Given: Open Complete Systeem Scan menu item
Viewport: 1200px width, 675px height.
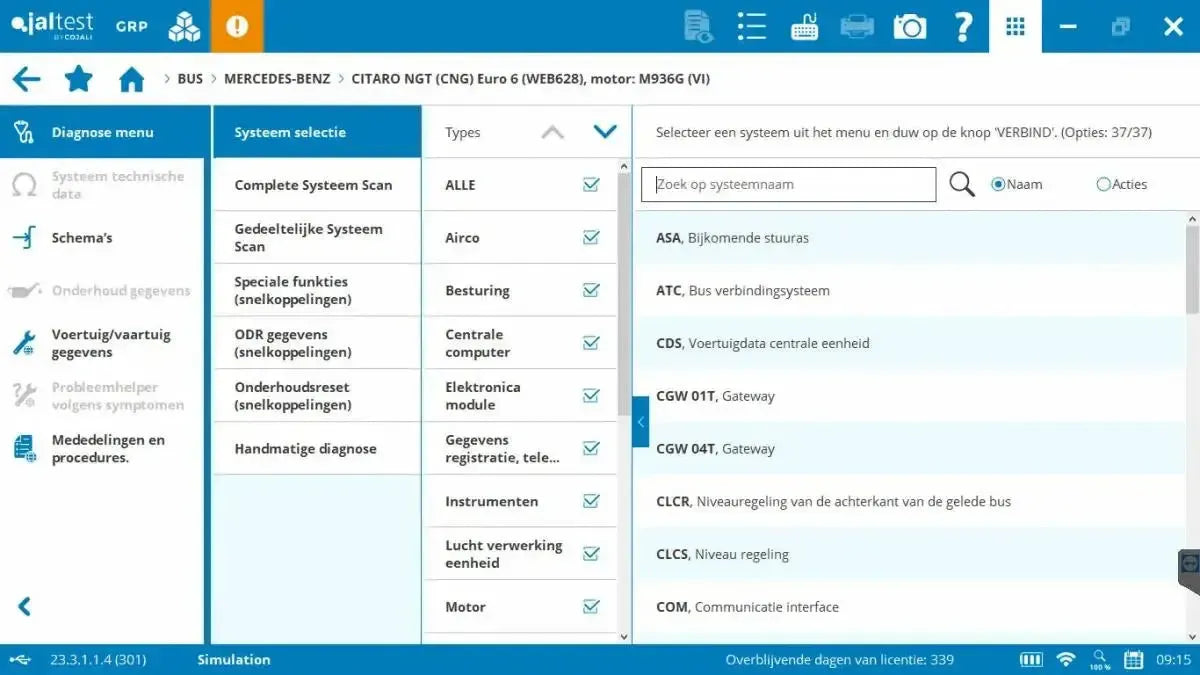Looking at the screenshot, I should pyautogui.click(x=313, y=185).
